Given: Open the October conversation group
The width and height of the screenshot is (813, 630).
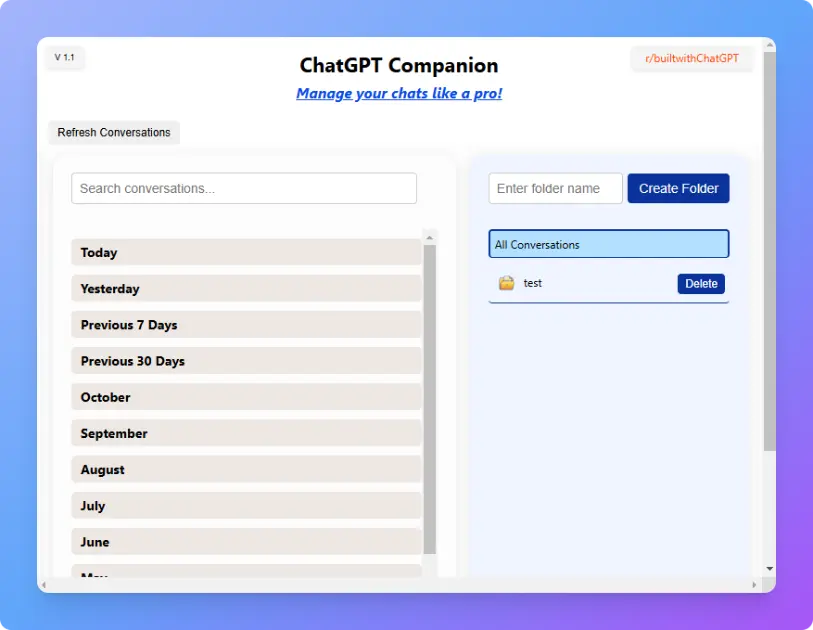Looking at the screenshot, I should pos(246,397).
